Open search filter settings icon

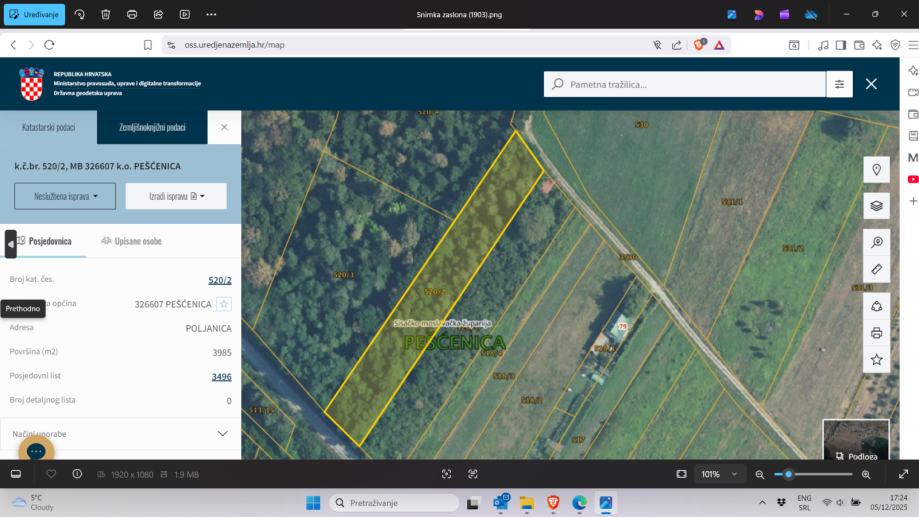[839, 84]
